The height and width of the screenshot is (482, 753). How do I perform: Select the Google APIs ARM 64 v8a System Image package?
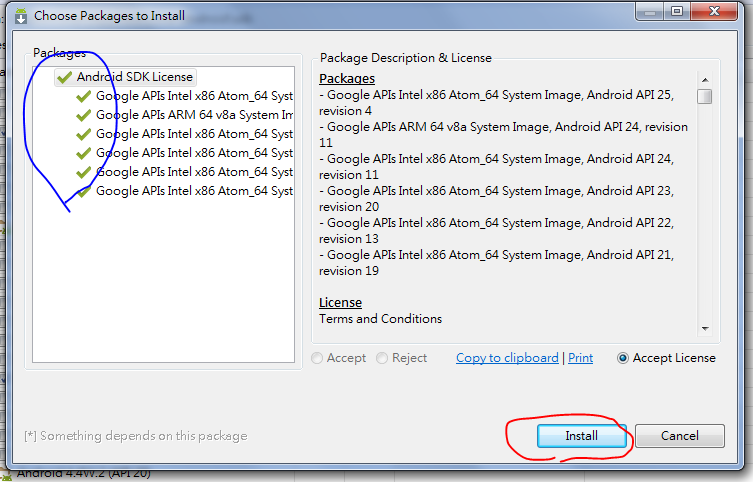184,115
